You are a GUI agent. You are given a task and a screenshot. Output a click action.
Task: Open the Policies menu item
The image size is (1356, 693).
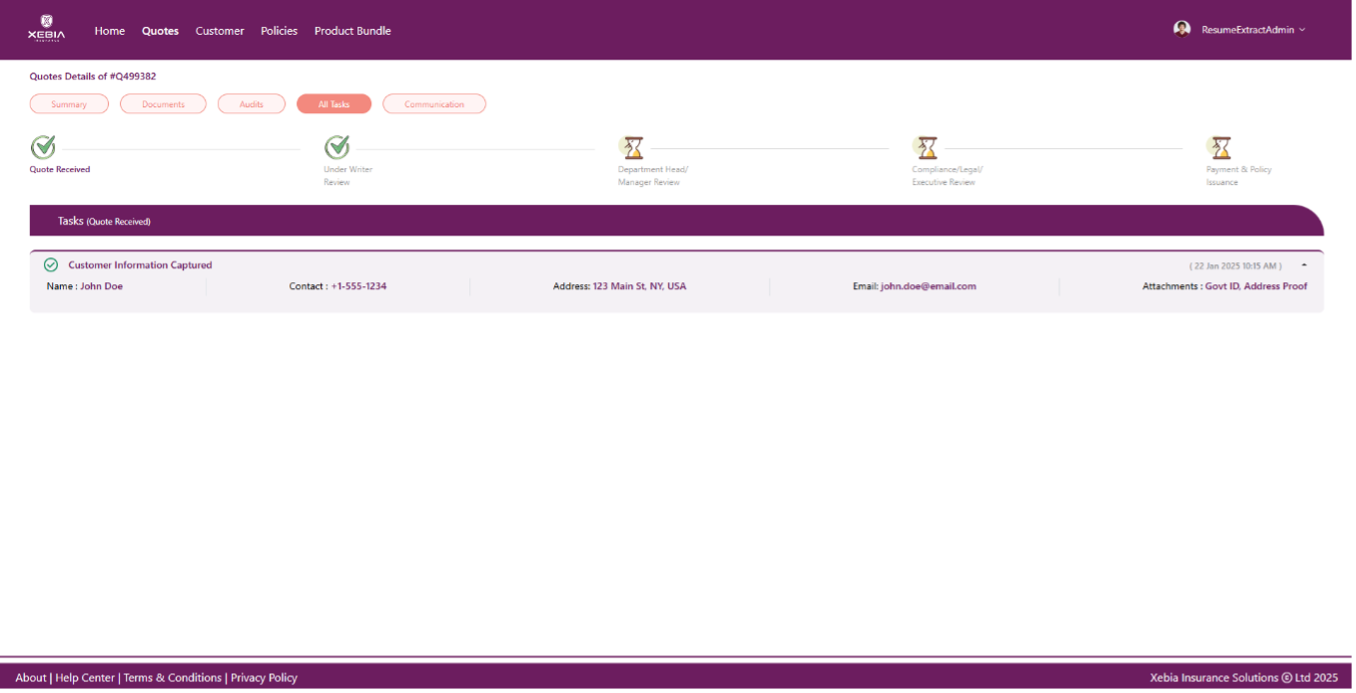pyautogui.click(x=279, y=31)
